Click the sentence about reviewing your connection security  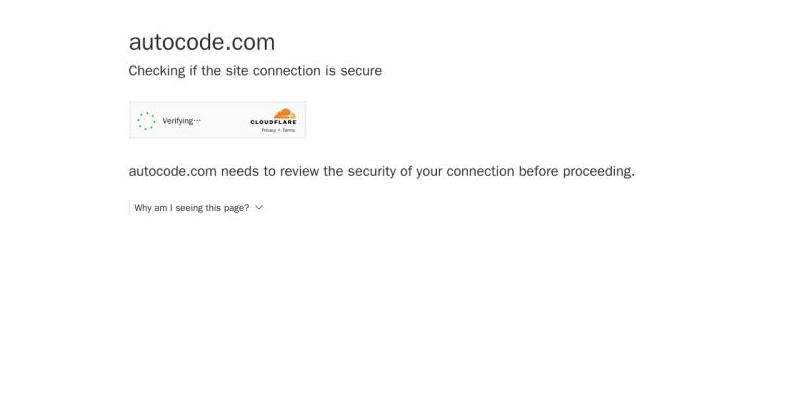[382, 171]
